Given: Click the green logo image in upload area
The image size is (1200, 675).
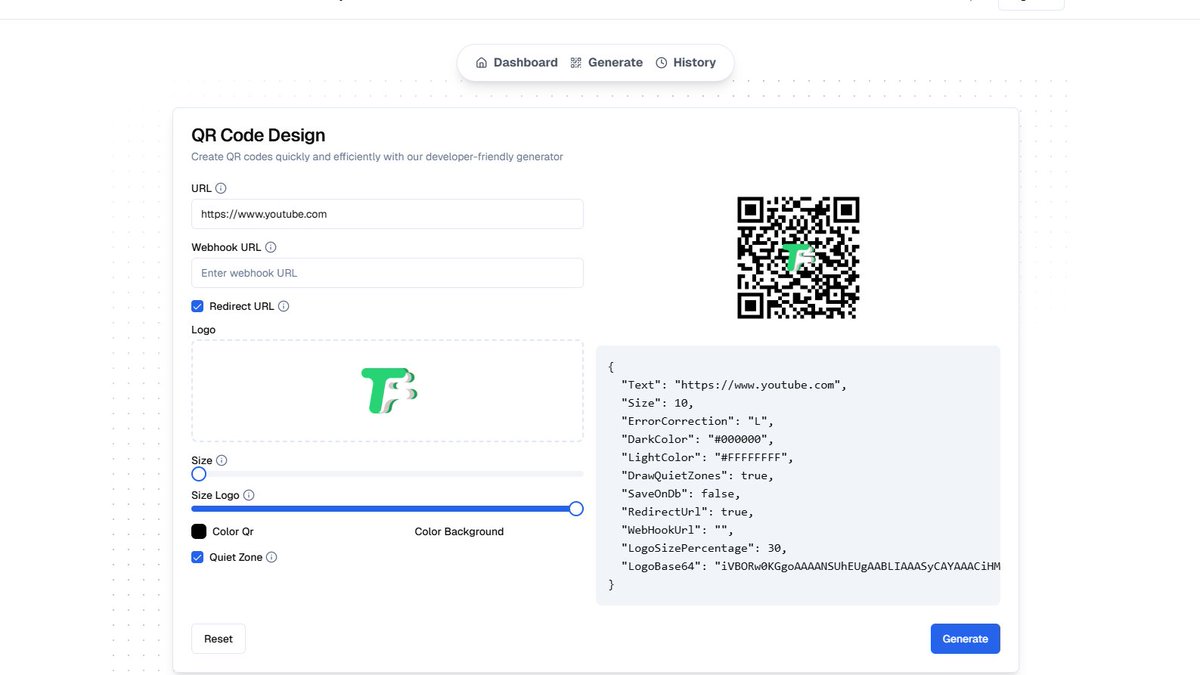Looking at the screenshot, I should (x=388, y=391).
